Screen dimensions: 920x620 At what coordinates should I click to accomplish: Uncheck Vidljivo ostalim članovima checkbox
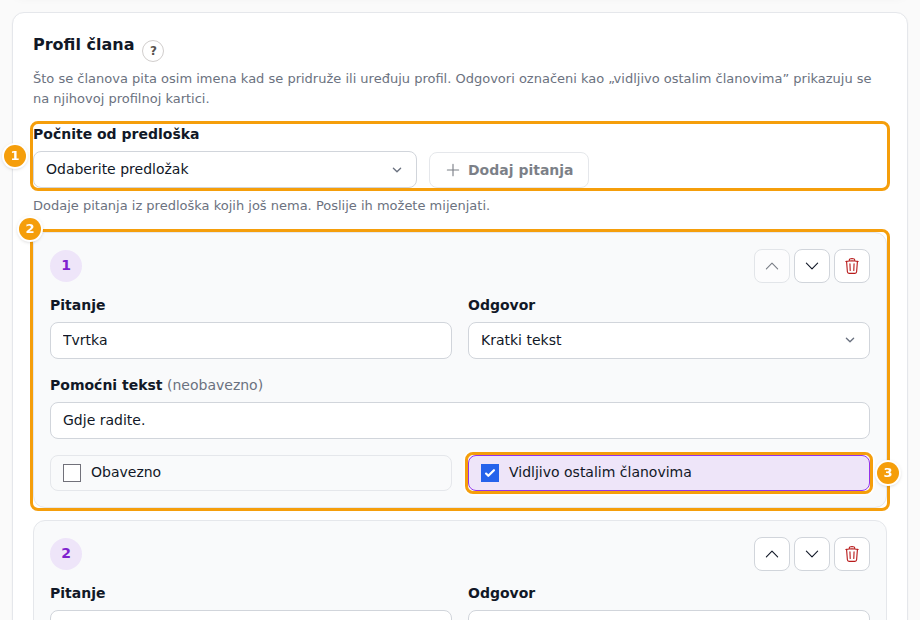coord(490,473)
